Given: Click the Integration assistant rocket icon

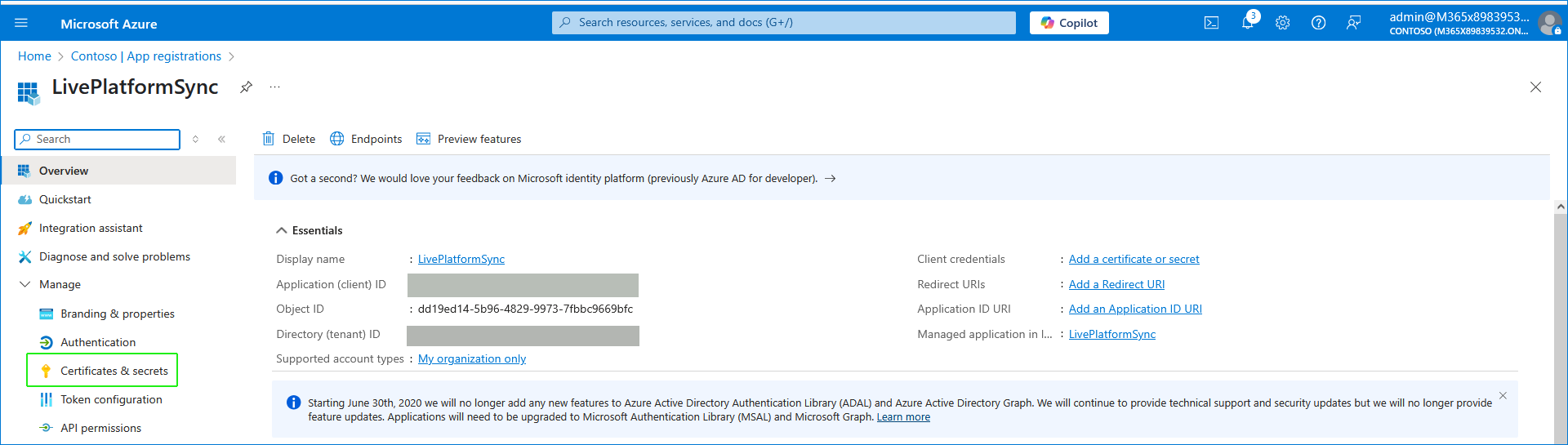Looking at the screenshot, I should tap(24, 228).
